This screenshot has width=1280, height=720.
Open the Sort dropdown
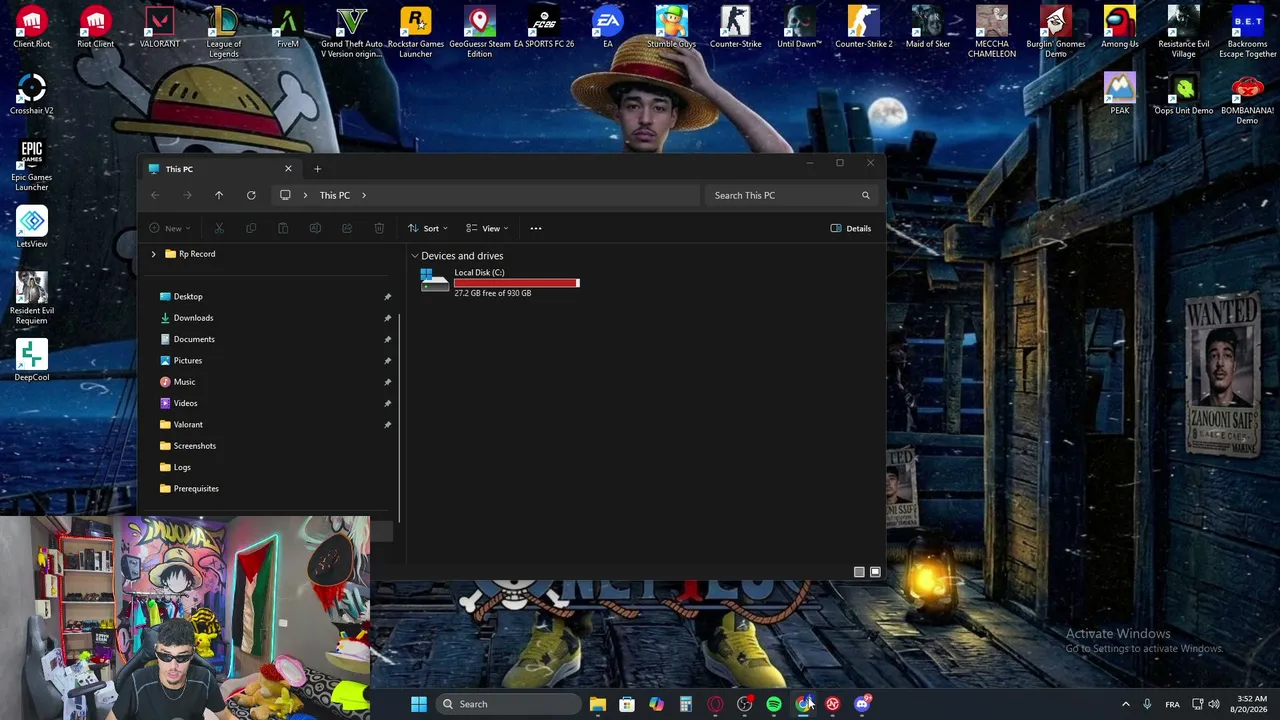(x=428, y=228)
